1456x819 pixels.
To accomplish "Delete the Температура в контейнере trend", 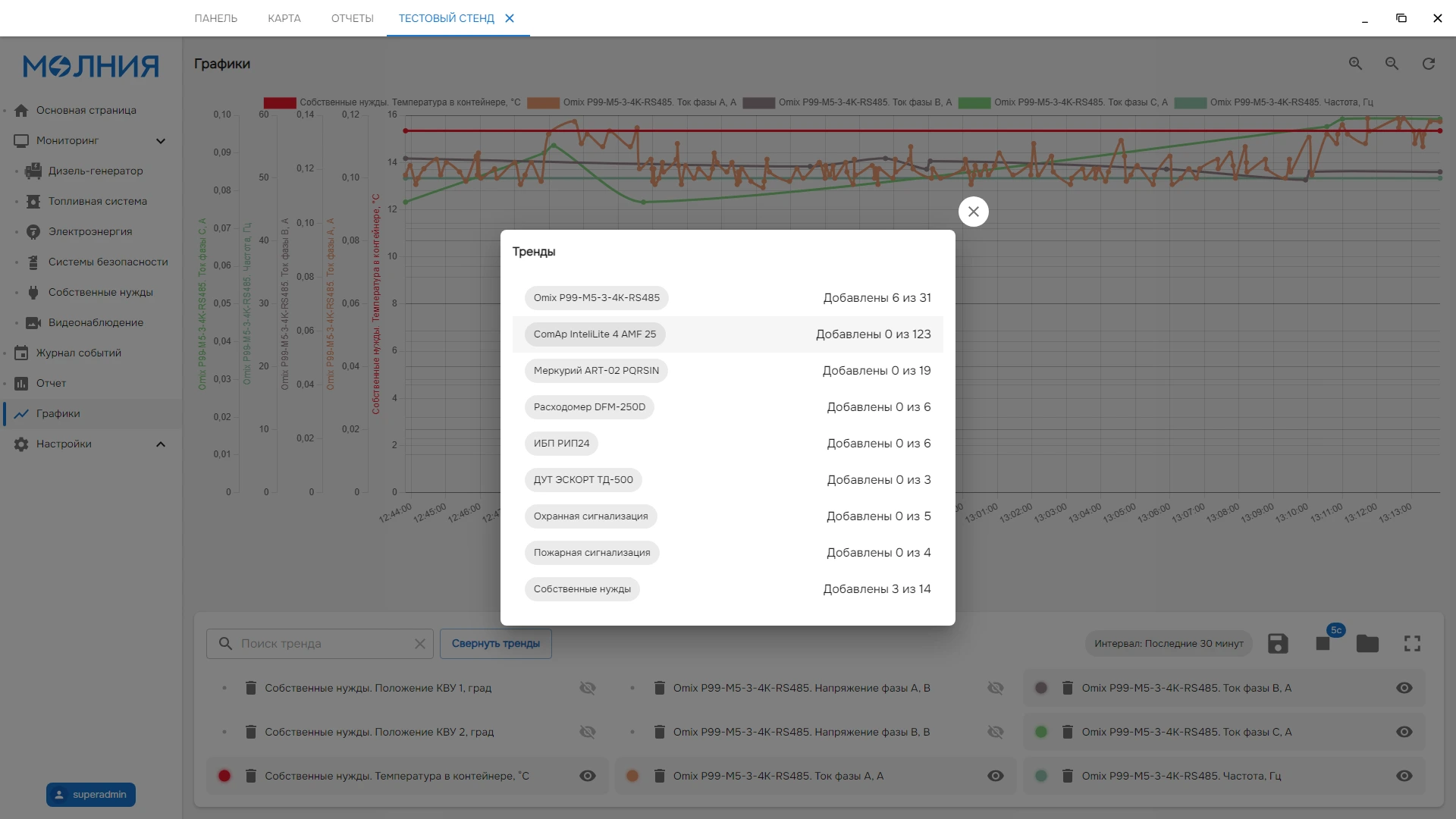I will click(250, 776).
